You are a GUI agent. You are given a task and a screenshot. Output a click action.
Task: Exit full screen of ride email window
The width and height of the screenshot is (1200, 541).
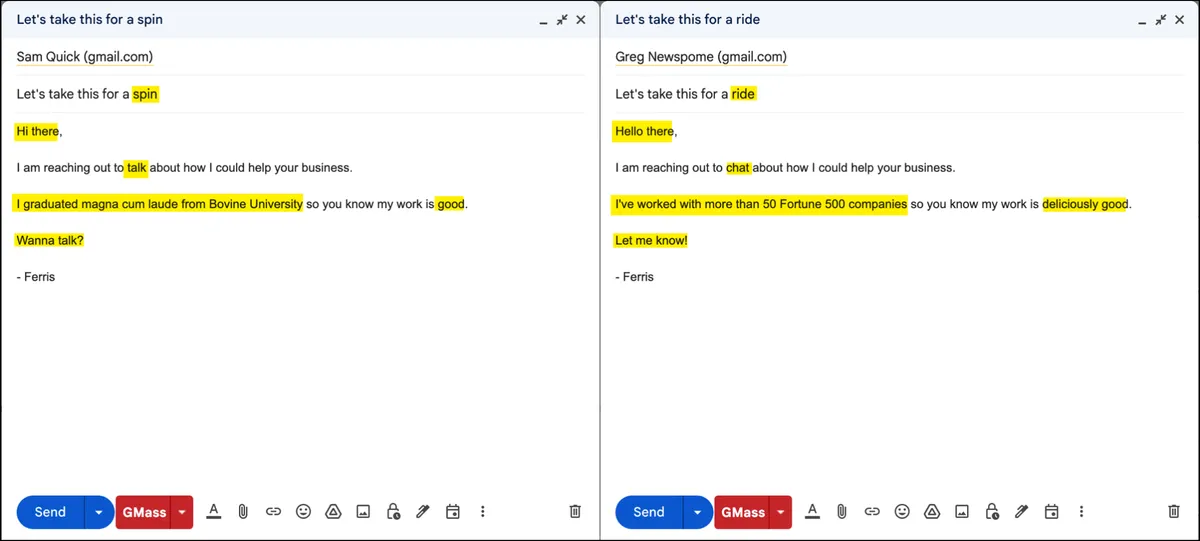1161,19
